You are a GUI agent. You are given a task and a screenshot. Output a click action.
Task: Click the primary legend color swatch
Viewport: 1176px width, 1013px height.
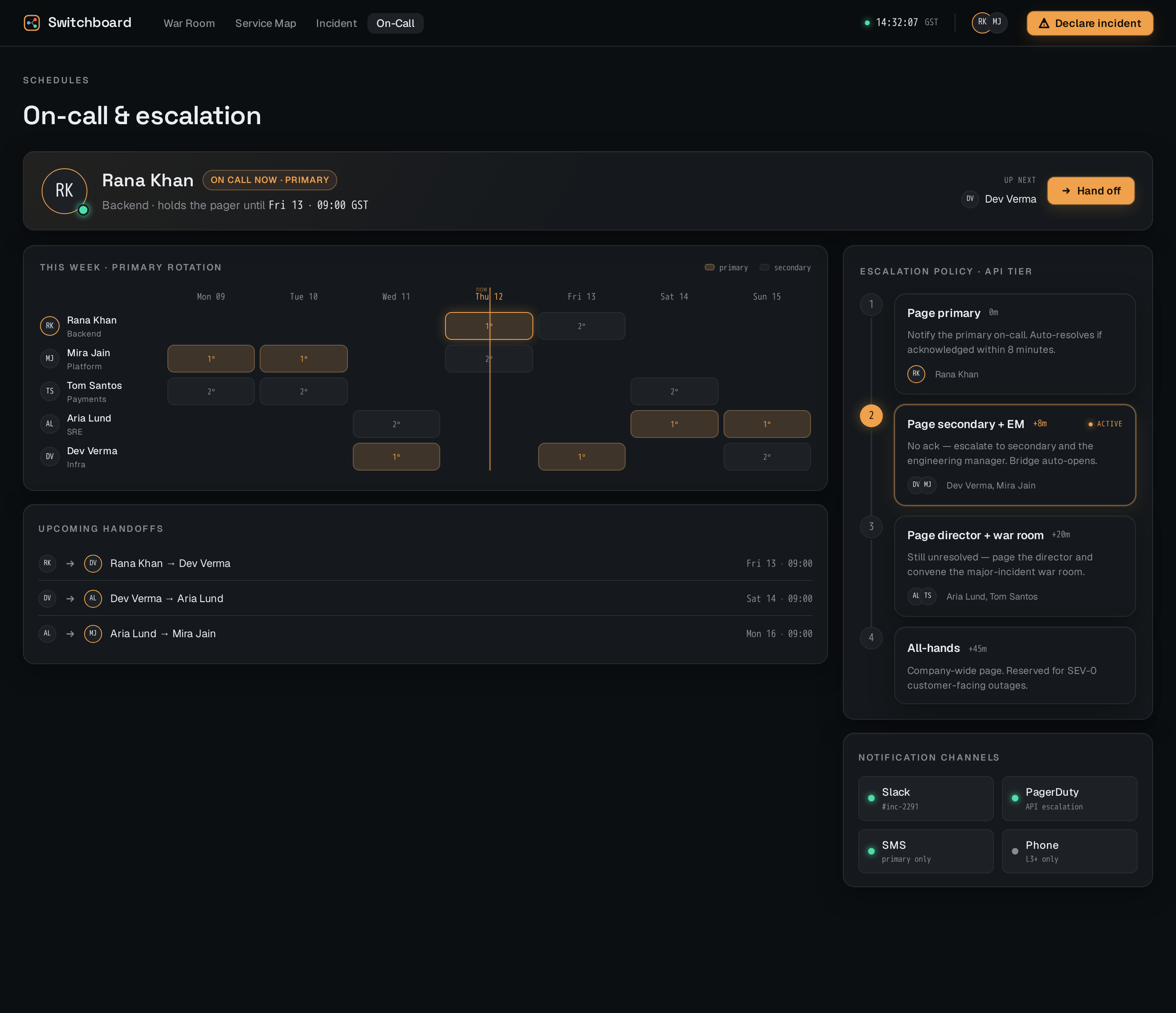pos(709,268)
